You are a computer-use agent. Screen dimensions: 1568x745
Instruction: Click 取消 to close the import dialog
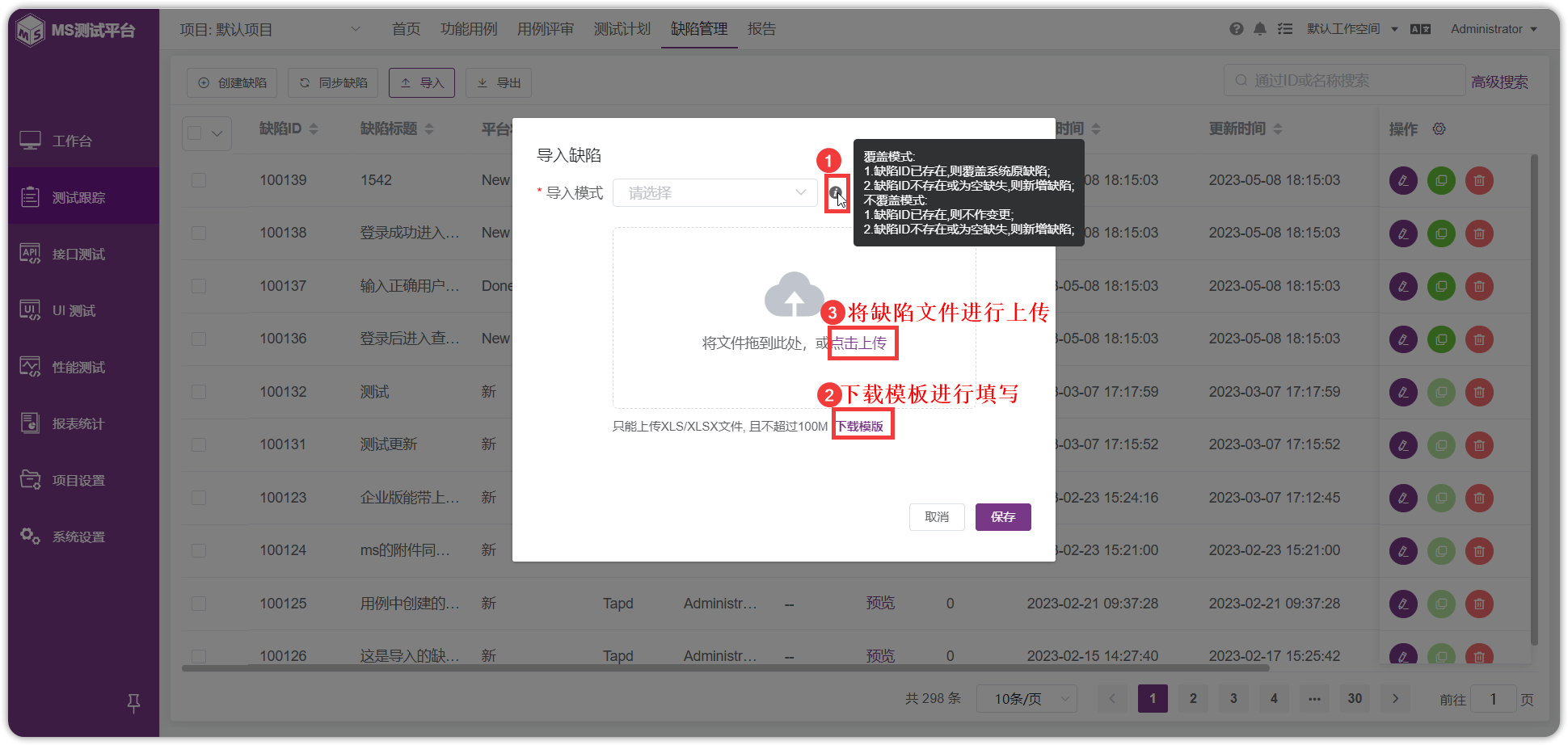point(937,517)
